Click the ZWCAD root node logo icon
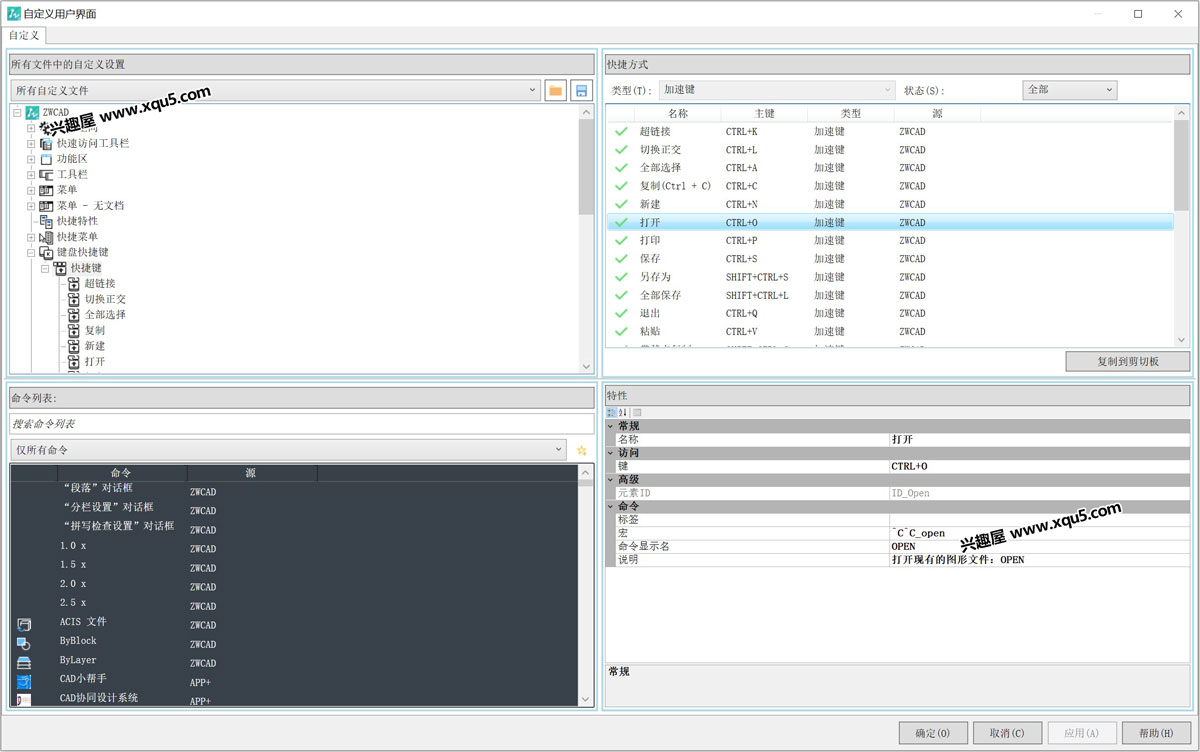Screen dimensions: 1200x752 32,113
